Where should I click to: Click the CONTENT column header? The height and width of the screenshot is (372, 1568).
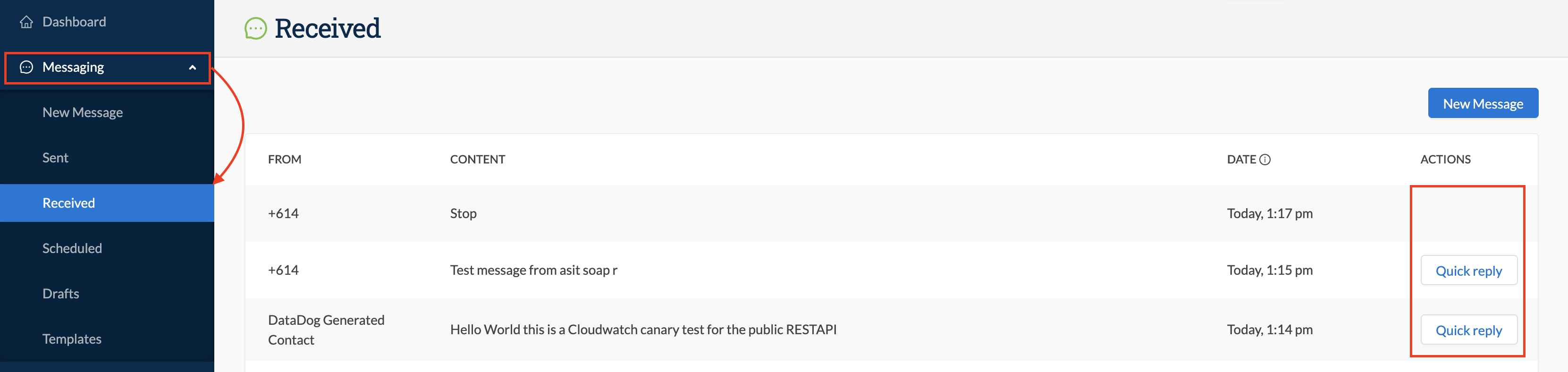point(477,160)
